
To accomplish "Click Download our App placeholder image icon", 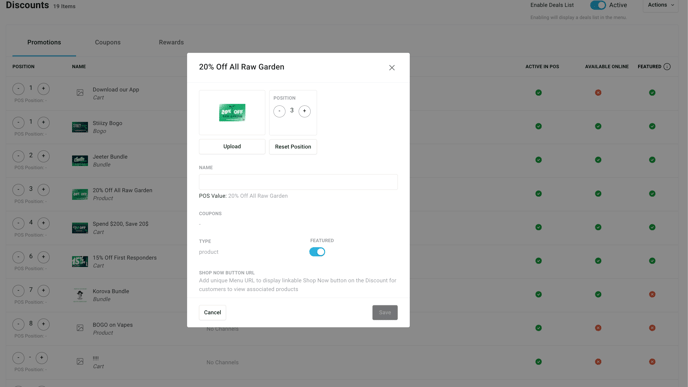I will point(80,93).
